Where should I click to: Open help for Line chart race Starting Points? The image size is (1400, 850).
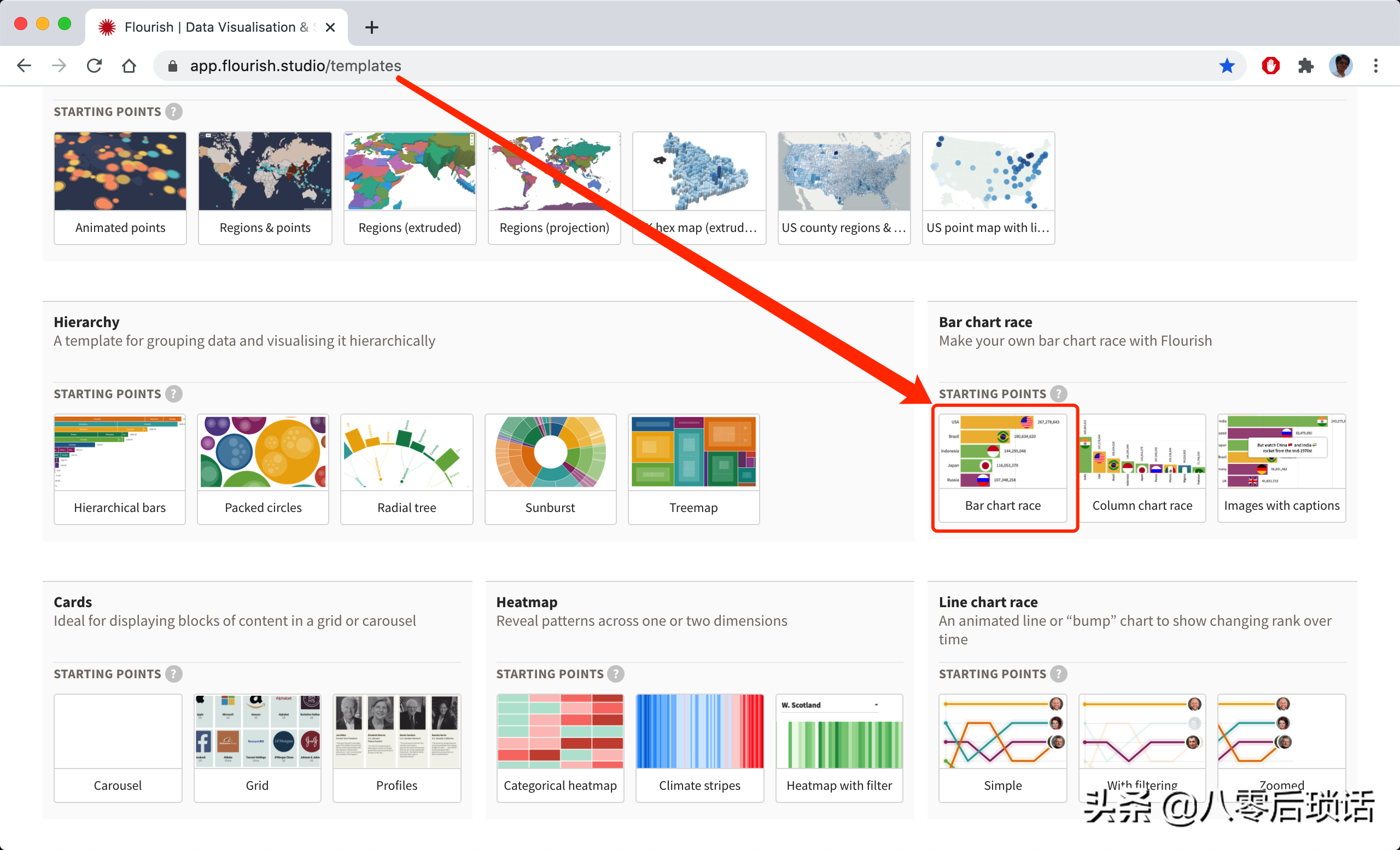pyautogui.click(x=1059, y=674)
